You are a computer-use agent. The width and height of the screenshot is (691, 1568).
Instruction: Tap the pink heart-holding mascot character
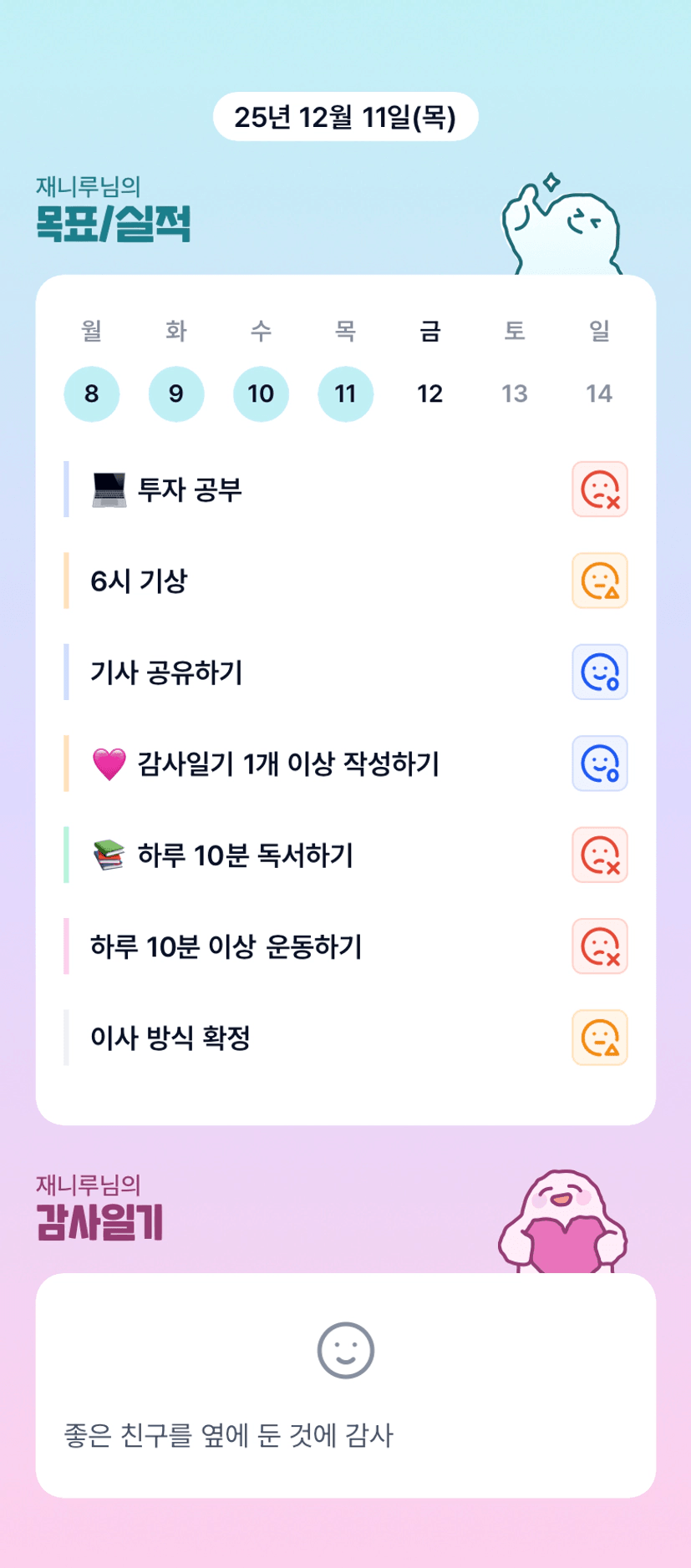[x=562, y=1221]
